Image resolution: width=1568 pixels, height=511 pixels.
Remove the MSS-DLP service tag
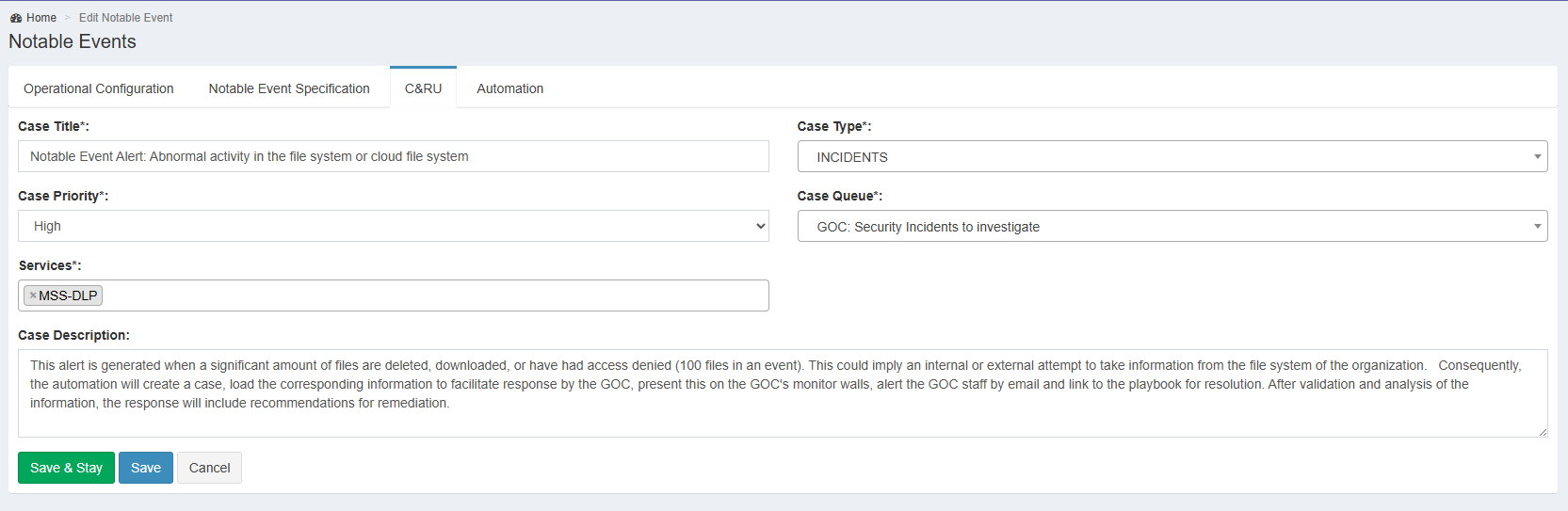click(33, 295)
